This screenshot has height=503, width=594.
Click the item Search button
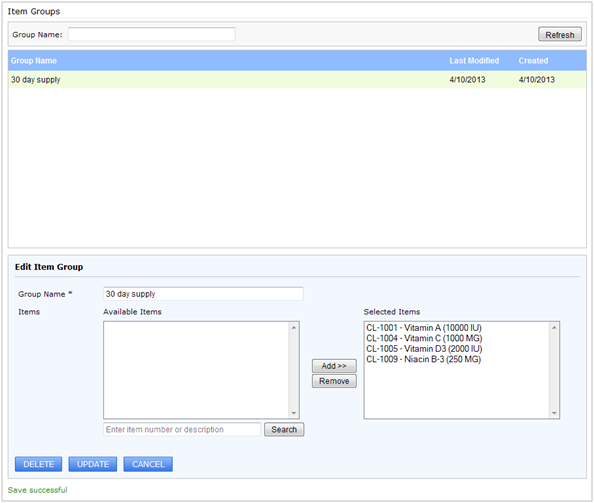coord(284,430)
